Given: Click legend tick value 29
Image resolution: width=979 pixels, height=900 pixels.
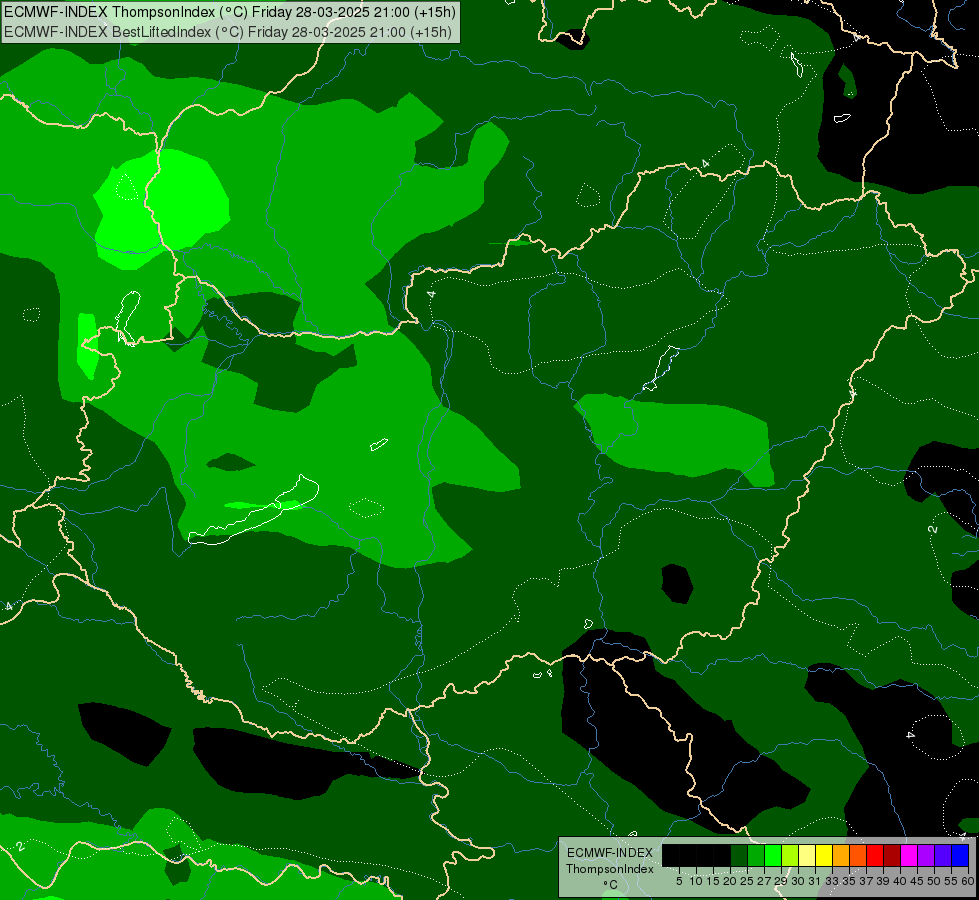Looking at the screenshot, I should click(780, 881).
